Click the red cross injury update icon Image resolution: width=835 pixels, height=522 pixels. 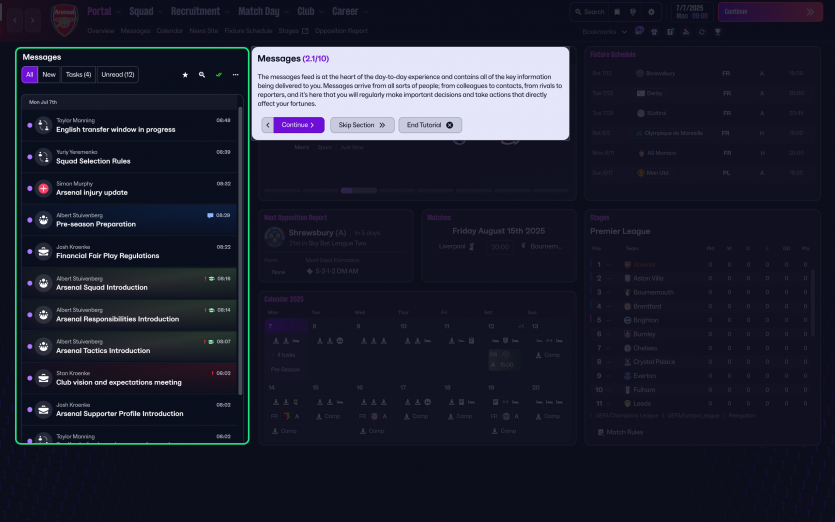click(x=44, y=189)
